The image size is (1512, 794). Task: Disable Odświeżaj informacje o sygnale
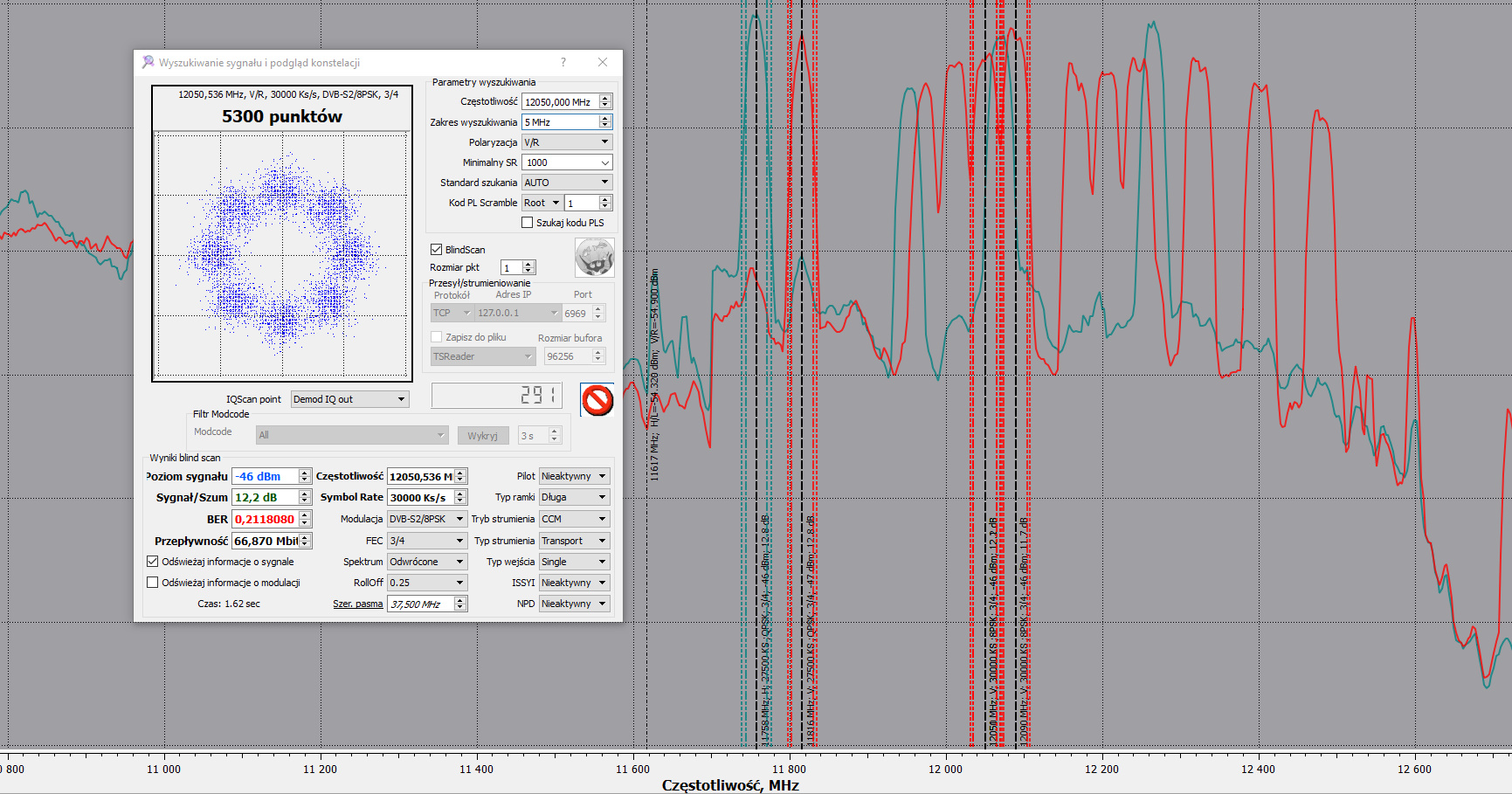point(153,562)
